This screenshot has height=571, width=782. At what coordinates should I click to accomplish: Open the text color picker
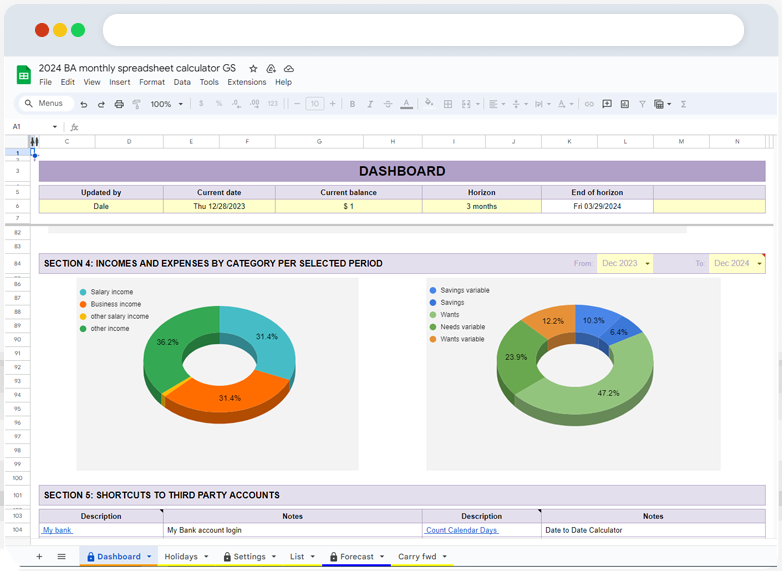406,104
